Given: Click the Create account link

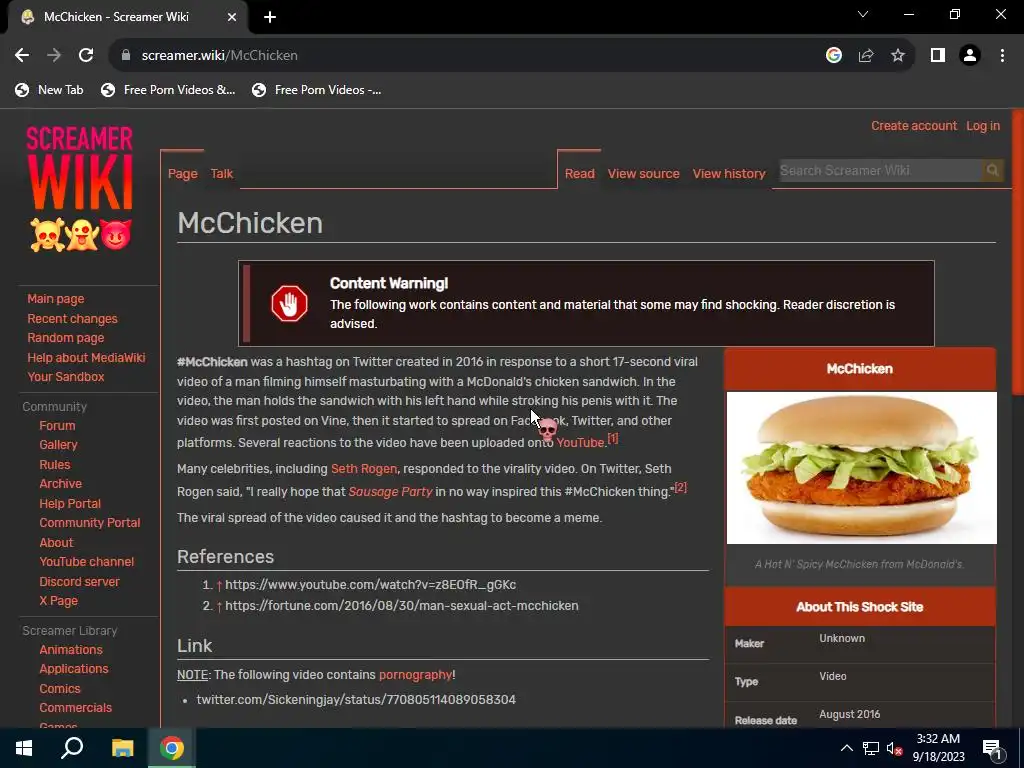Looking at the screenshot, I should (x=914, y=126).
